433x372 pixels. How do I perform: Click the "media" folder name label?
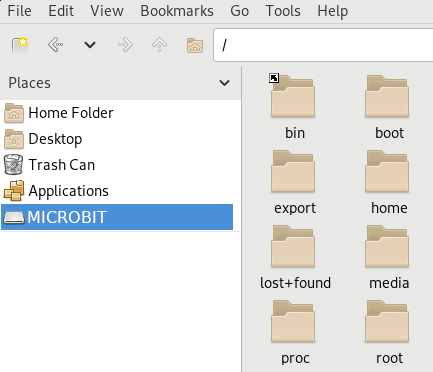click(389, 283)
